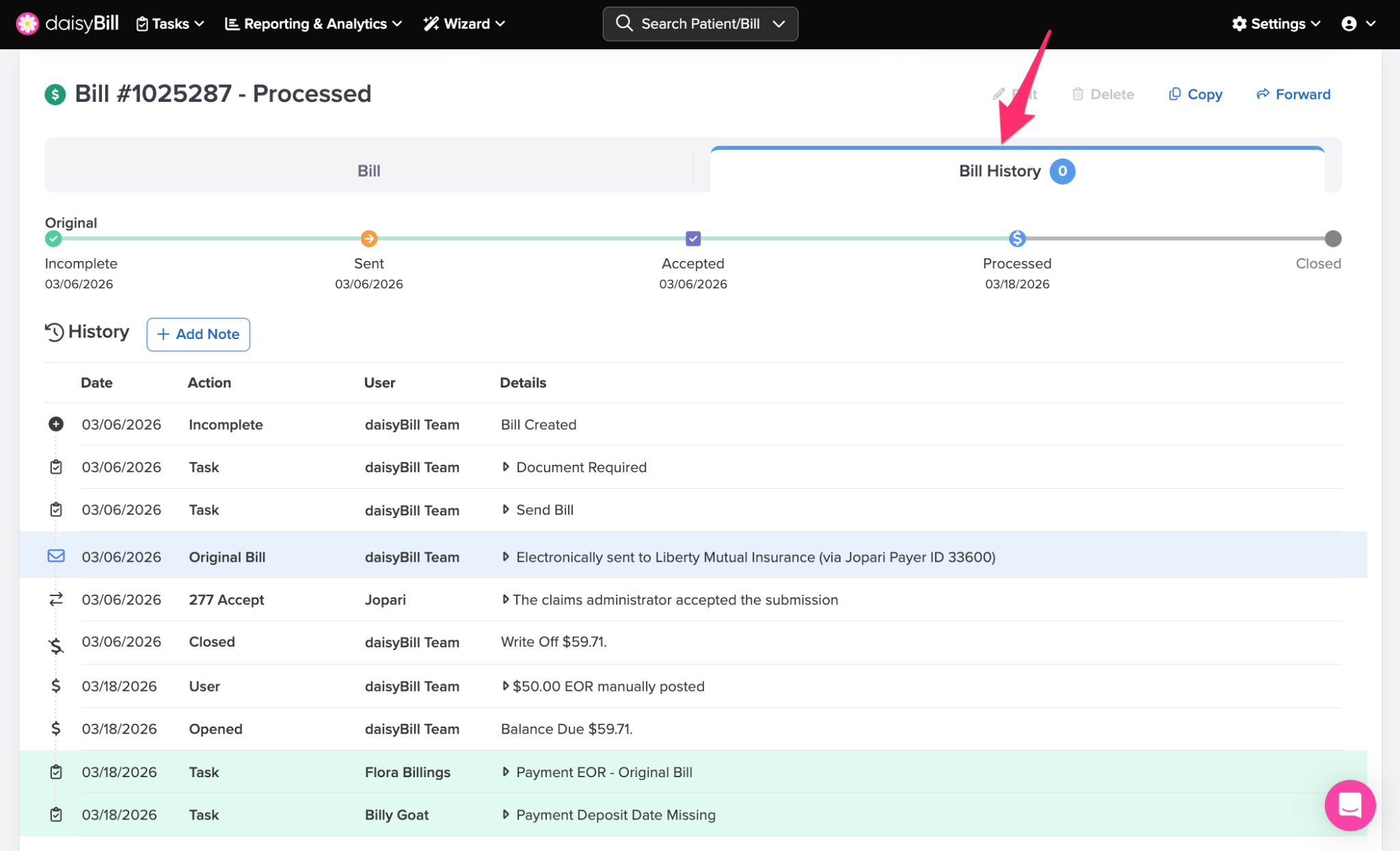Image resolution: width=1400 pixels, height=851 pixels.
Task: Click the user account avatar icon
Action: point(1348,24)
